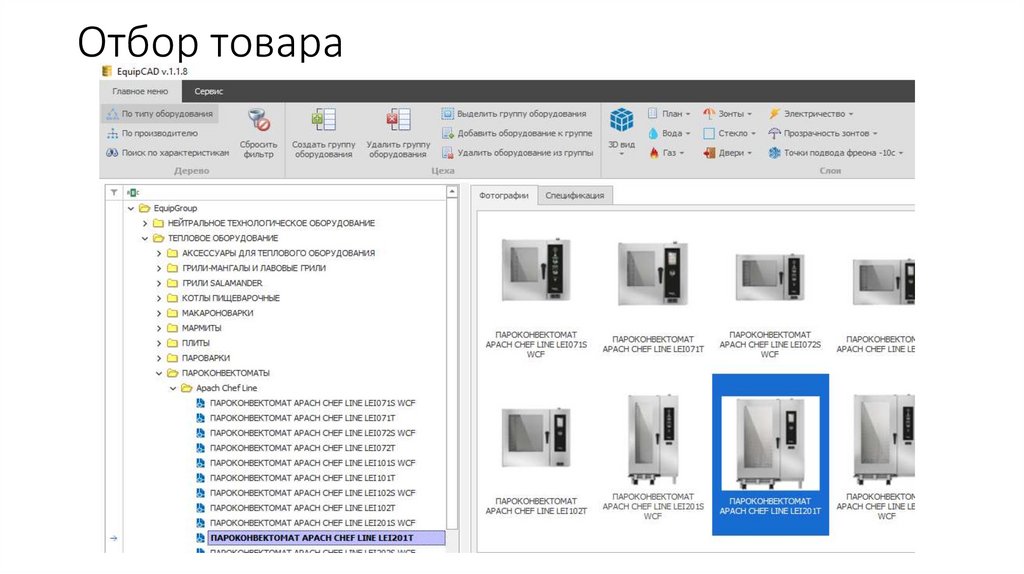The image size is (1024, 574).
Task: Select tree item LEI102T
Action: pyautogui.click(x=302, y=509)
